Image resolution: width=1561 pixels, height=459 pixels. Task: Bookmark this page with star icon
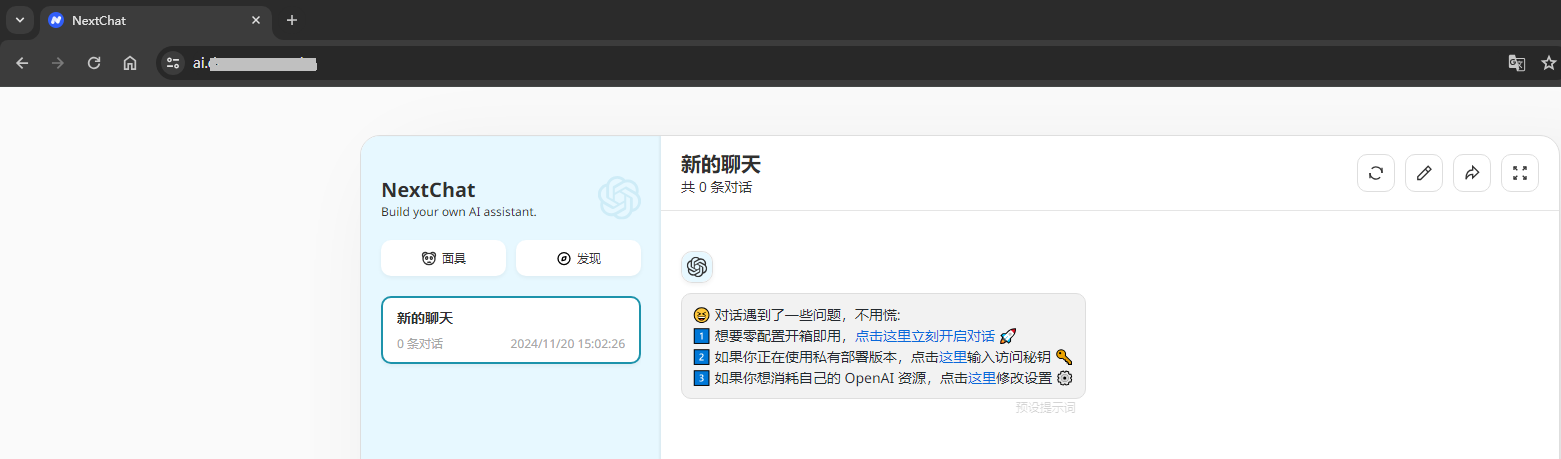click(x=1549, y=63)
